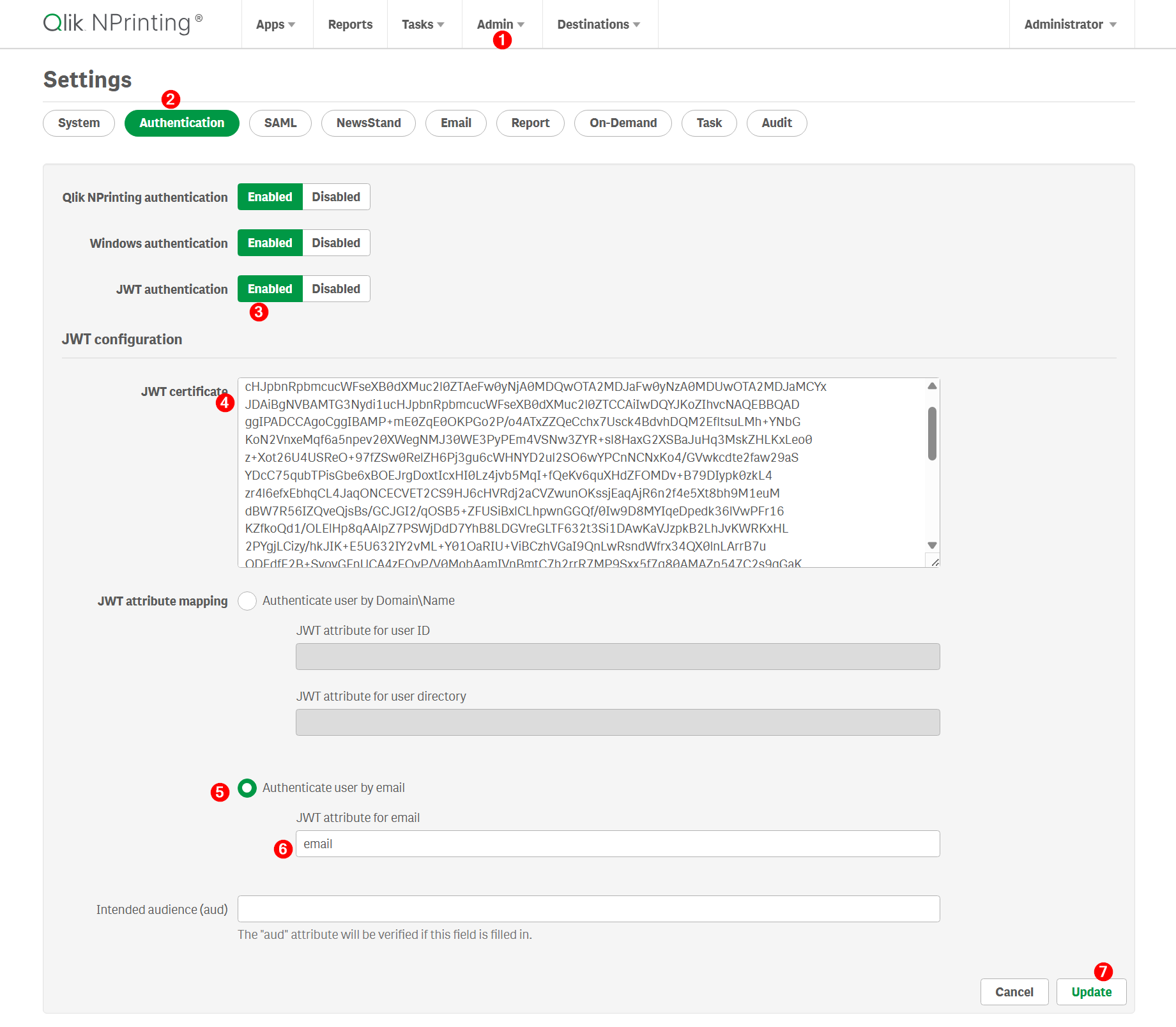Select Authenticate user by Domain\Name

pos(247,600)
